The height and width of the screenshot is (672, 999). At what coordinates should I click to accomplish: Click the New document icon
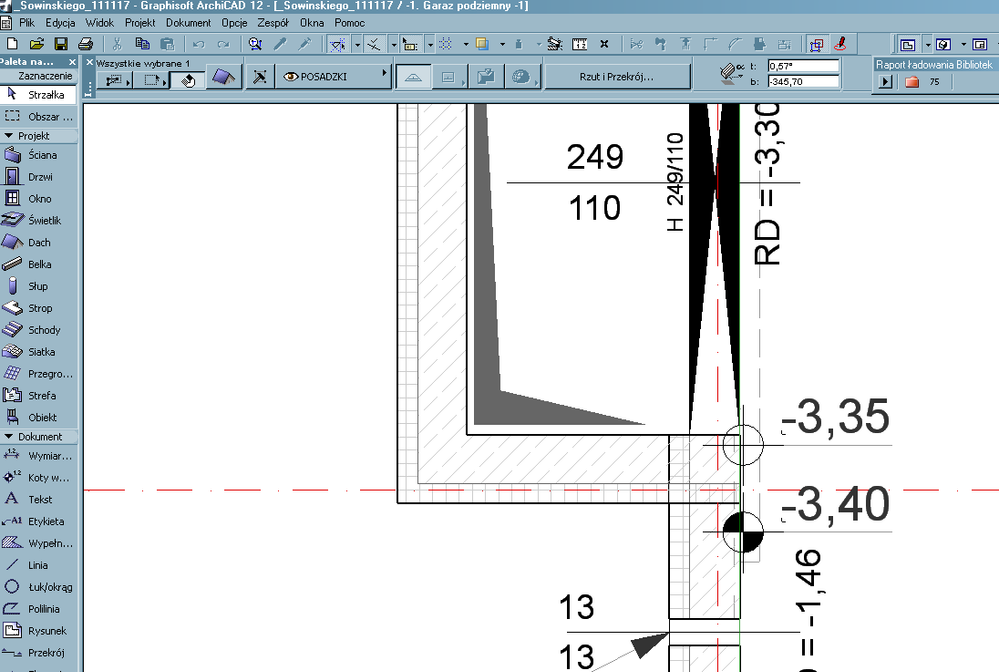[x=11, y=44]
